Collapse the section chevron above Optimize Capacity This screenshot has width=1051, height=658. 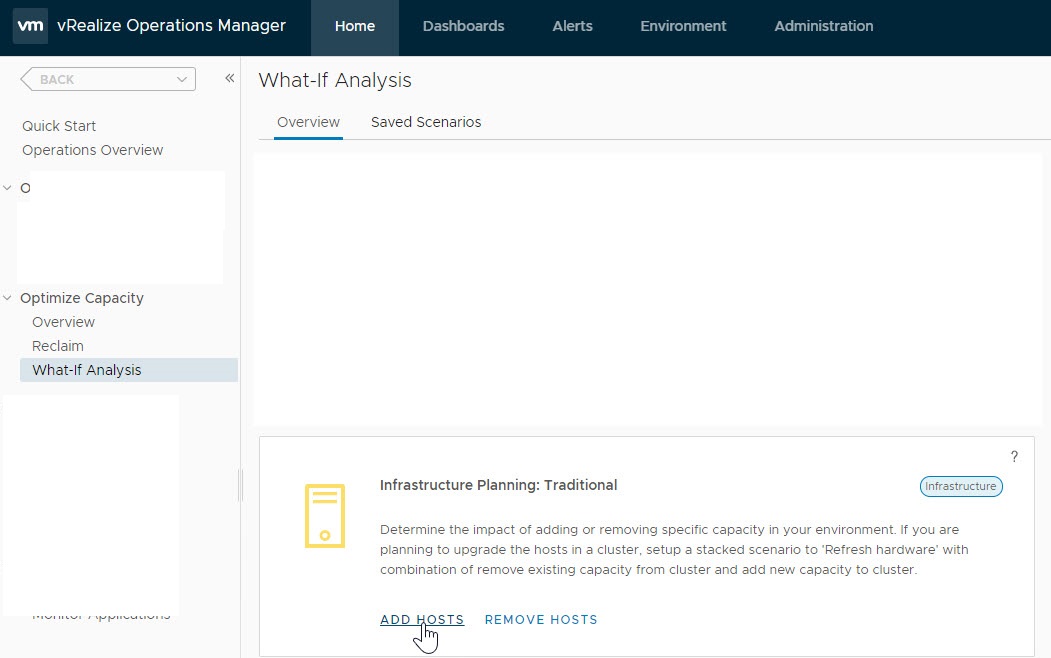pos(8,188)
